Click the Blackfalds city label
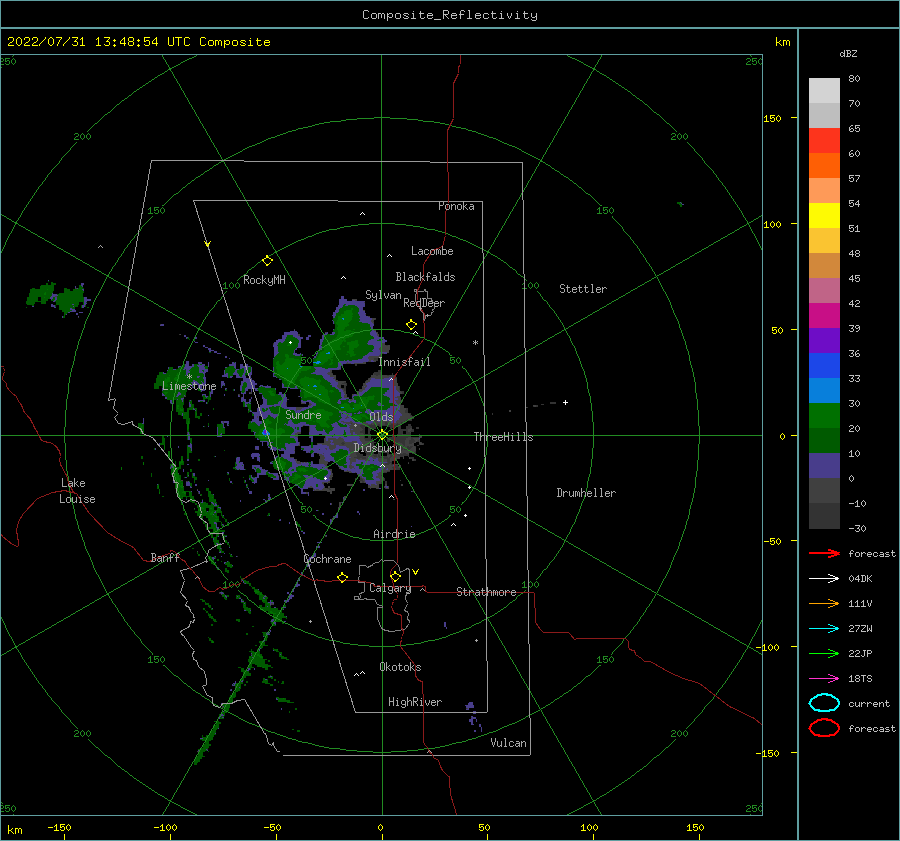 pyautogui.click(x=425, y=277)
